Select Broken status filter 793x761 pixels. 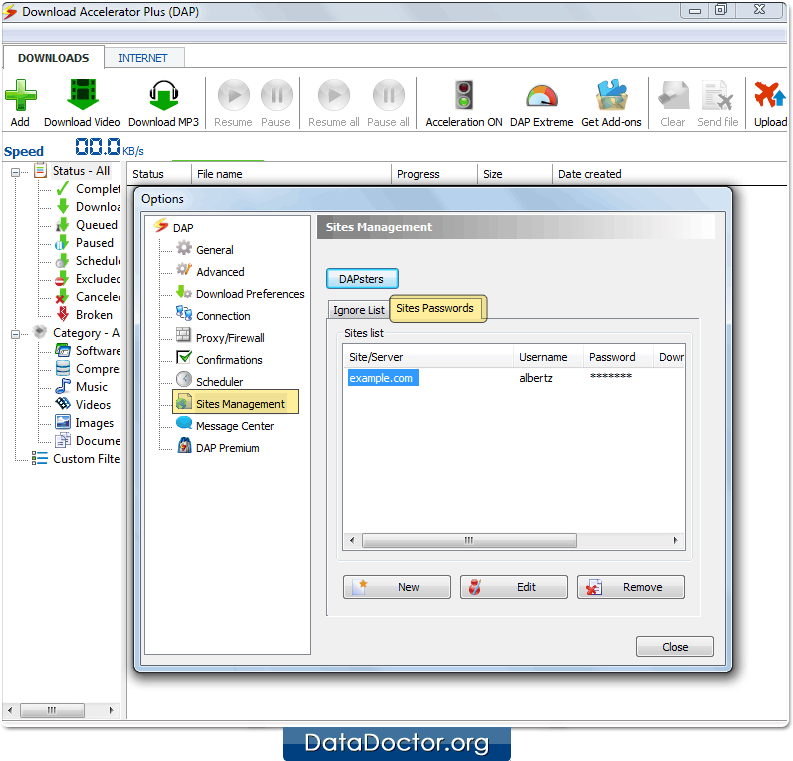tap(84, 315)
